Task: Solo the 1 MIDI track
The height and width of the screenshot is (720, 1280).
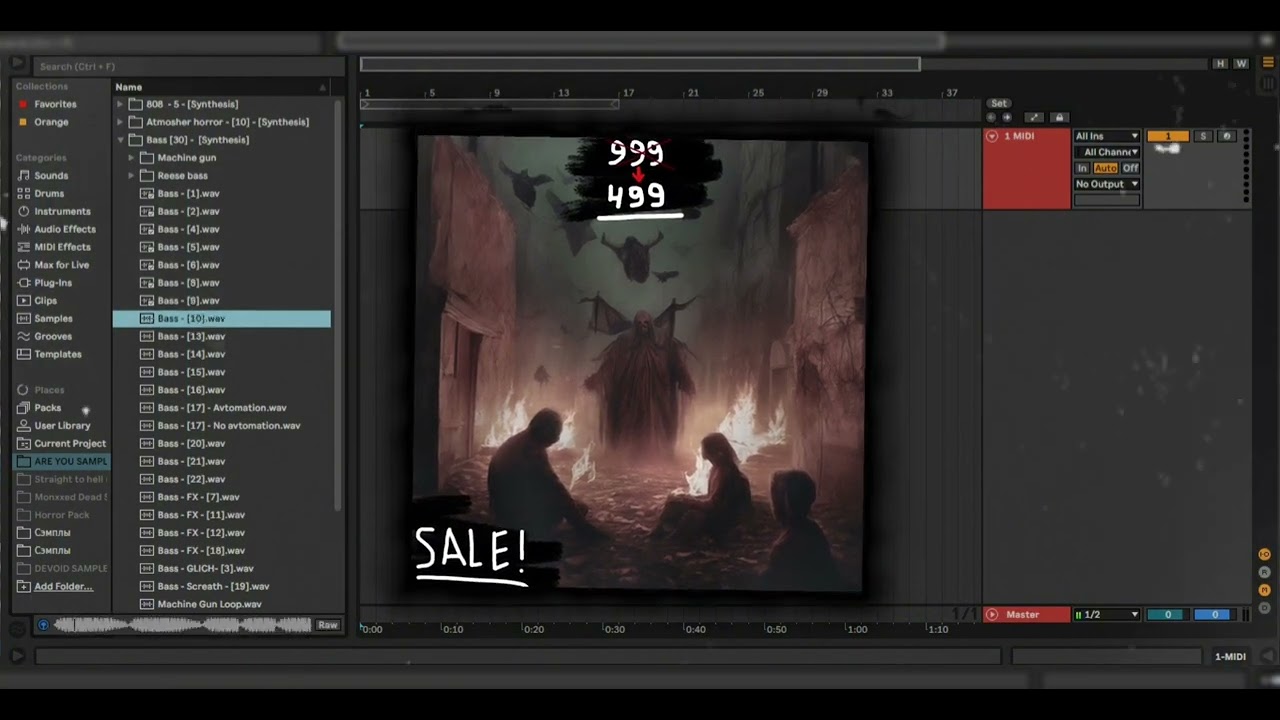Action: (1203, 136)
